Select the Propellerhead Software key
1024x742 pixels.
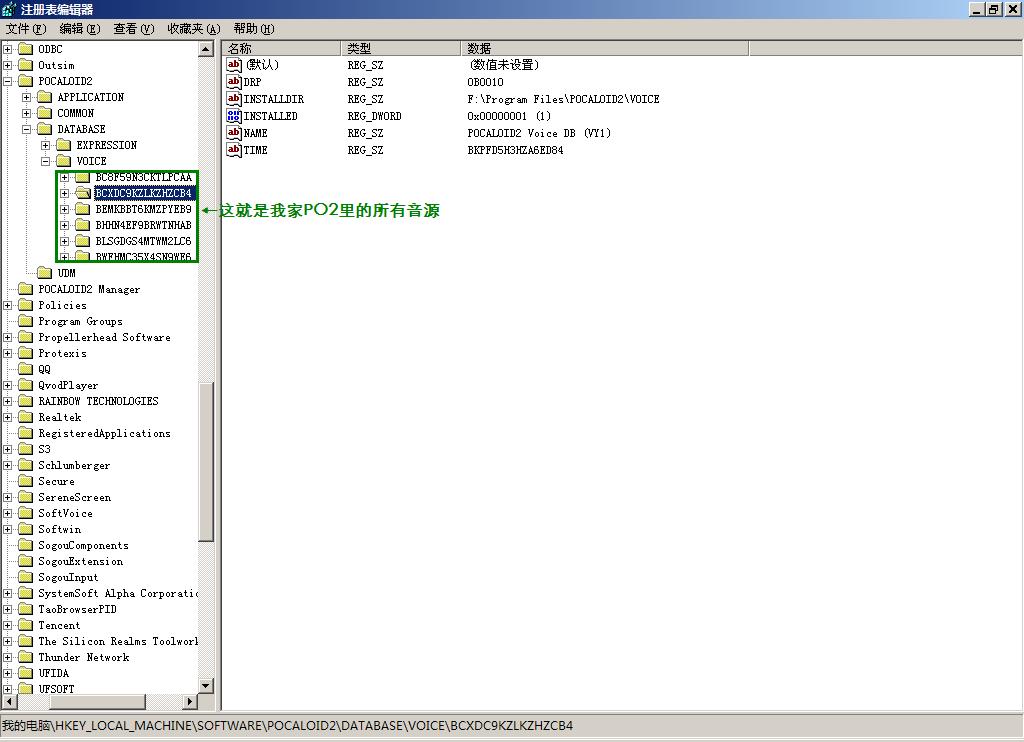click(x=104, y=337)
